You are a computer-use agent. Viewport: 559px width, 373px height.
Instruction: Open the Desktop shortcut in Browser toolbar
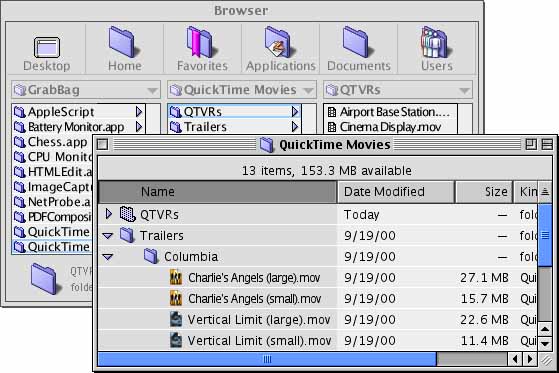point(47,53)
